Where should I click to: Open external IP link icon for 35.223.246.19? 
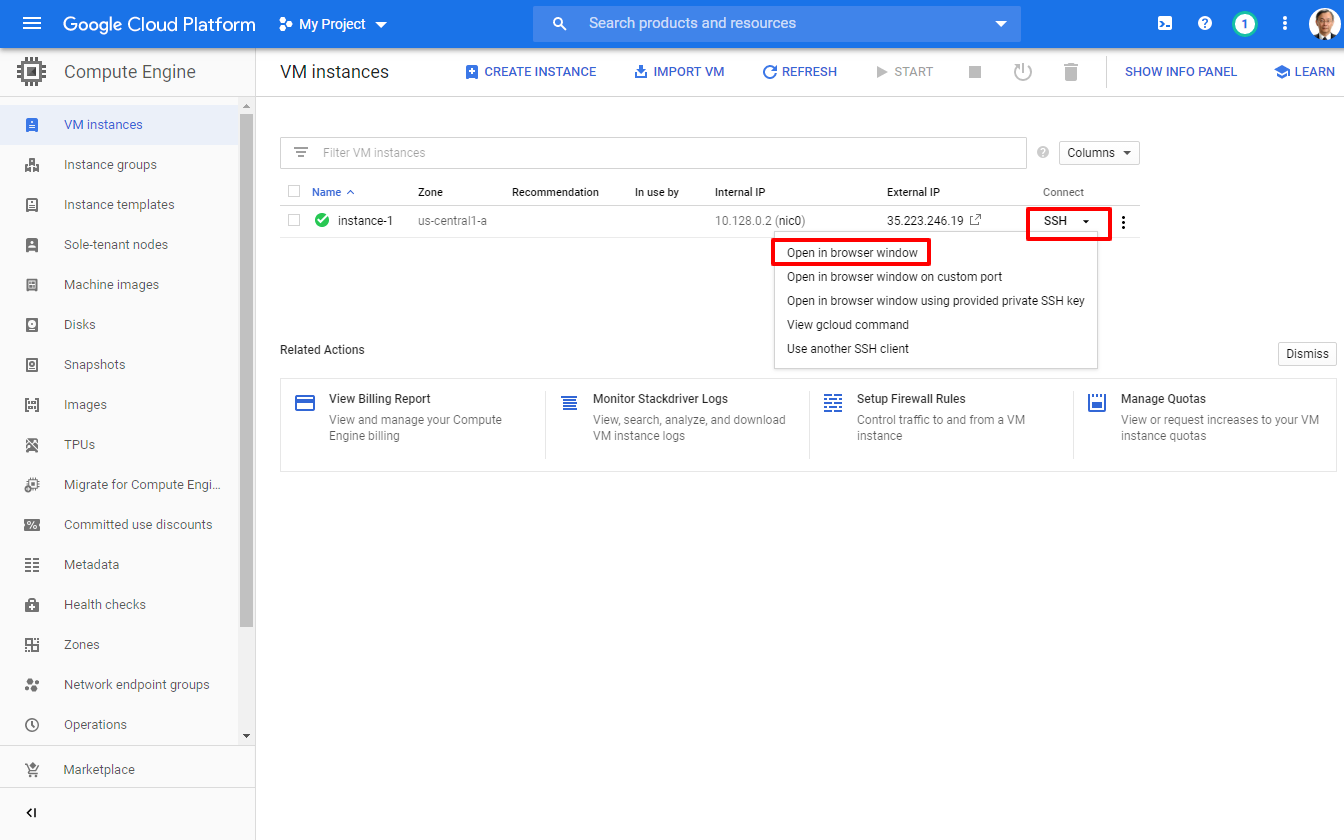click(x=976, y=220)
